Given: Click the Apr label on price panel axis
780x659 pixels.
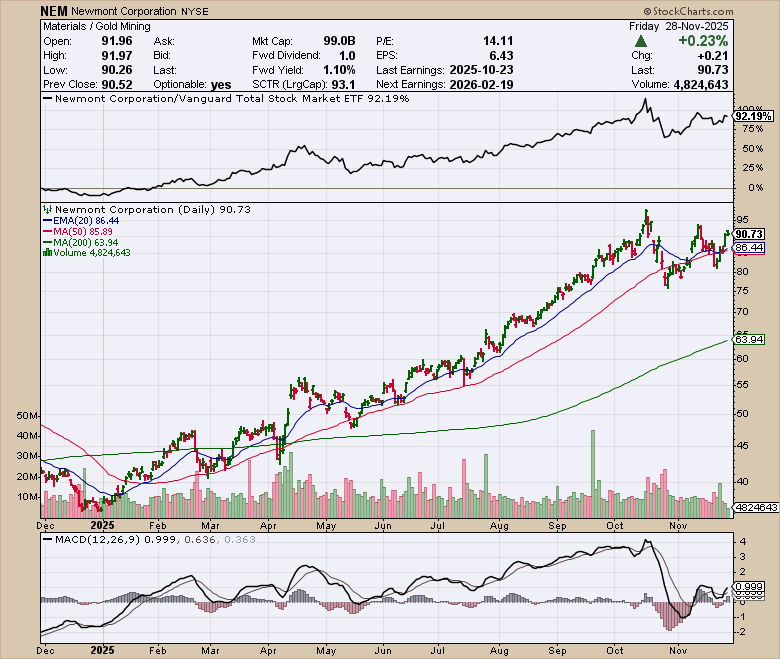Looking at the screenshot, I should point(269,526).
